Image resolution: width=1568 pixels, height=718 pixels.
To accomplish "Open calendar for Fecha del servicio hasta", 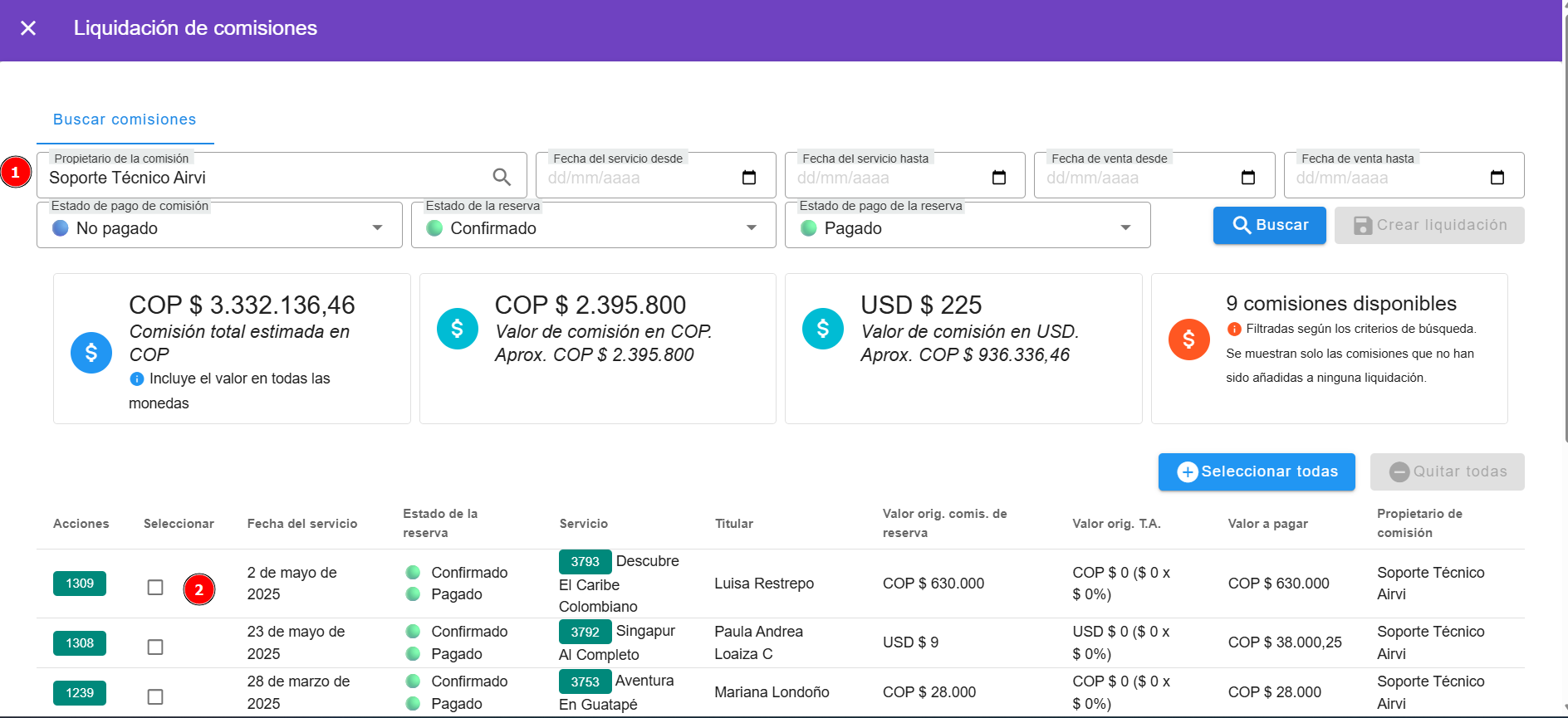I will (x=998, y=178).
